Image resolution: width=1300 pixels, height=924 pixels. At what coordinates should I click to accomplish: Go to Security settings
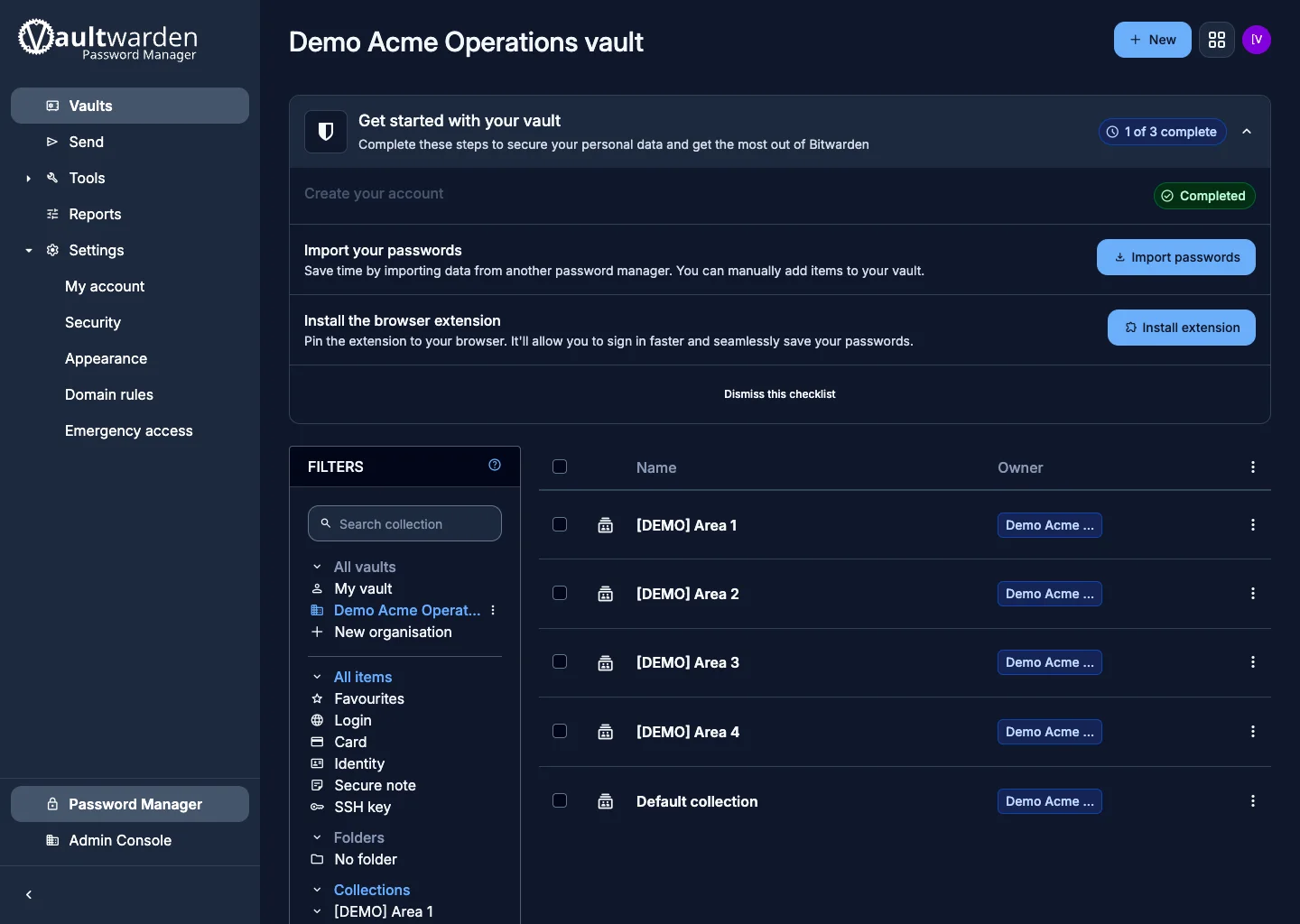pos(93,322)
